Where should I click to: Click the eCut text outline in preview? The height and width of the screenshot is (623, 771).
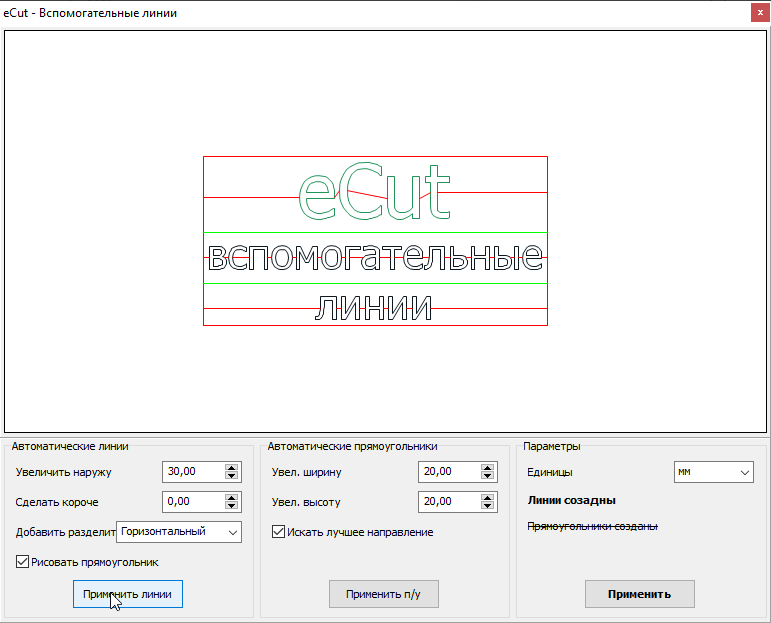[x=374, y=191]
